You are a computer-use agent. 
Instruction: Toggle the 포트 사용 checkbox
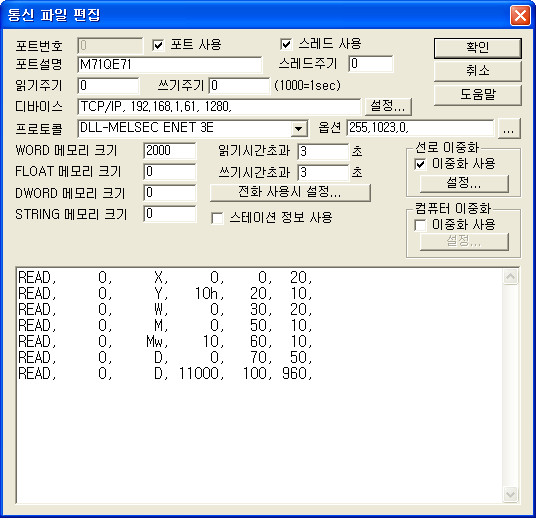(x=158, y=45)
